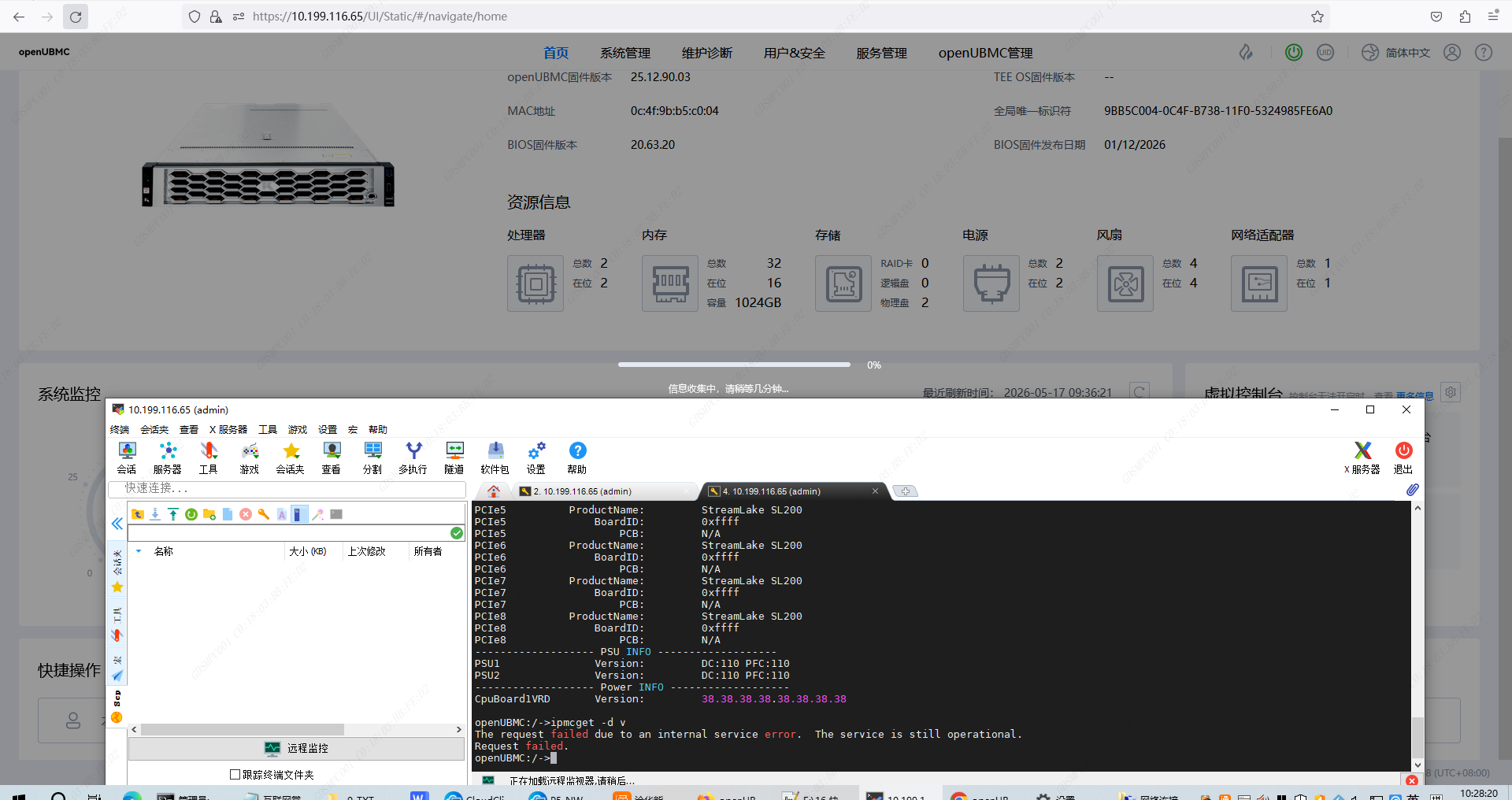Image resolution: width=1512 pixels, height=800 pixels.
Task: Toggle the blue highlighted SFTP toolbar button
Action: coord(299,514)
